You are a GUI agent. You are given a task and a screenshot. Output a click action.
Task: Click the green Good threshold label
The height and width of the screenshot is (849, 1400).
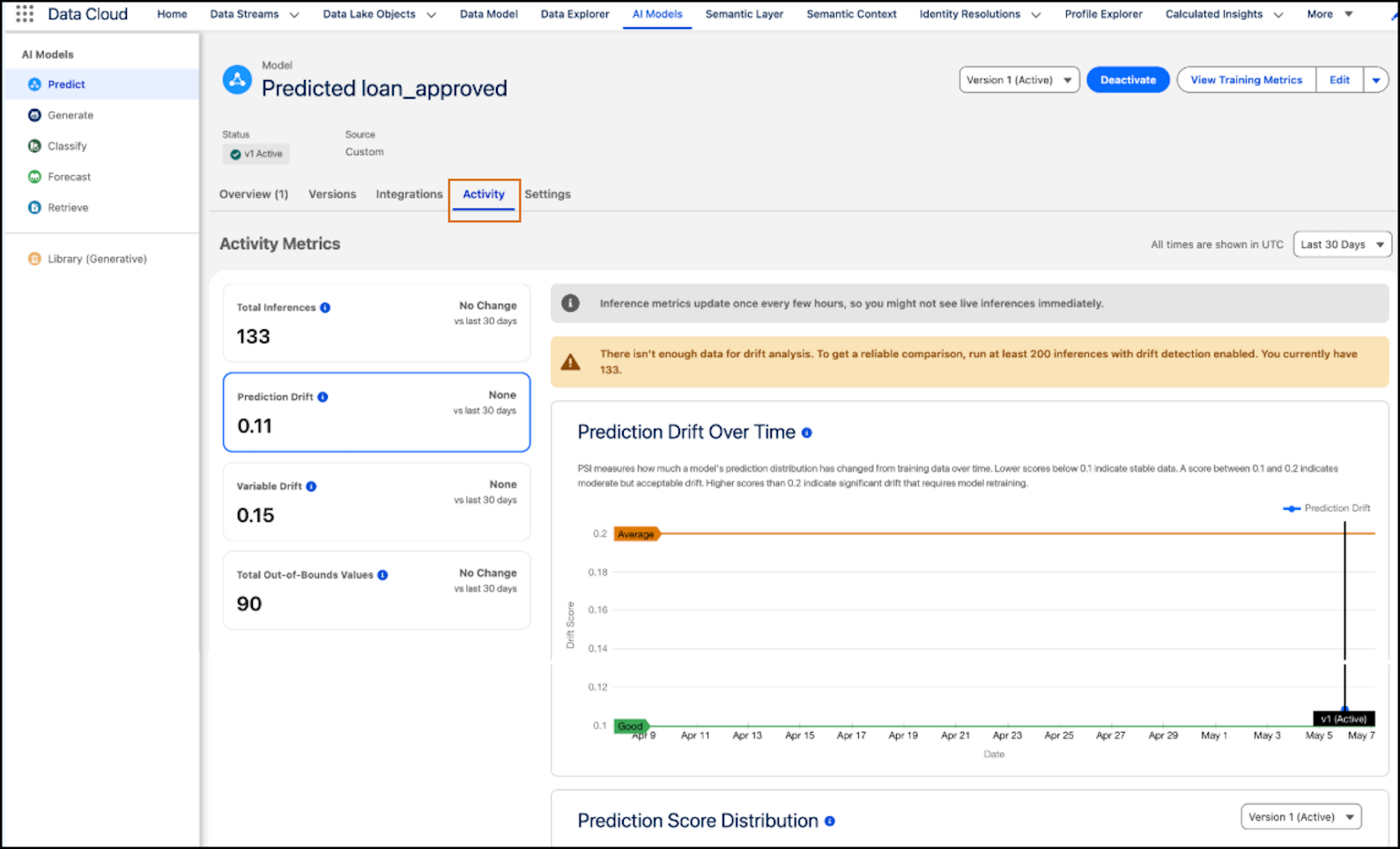click(x=631, y=727)
